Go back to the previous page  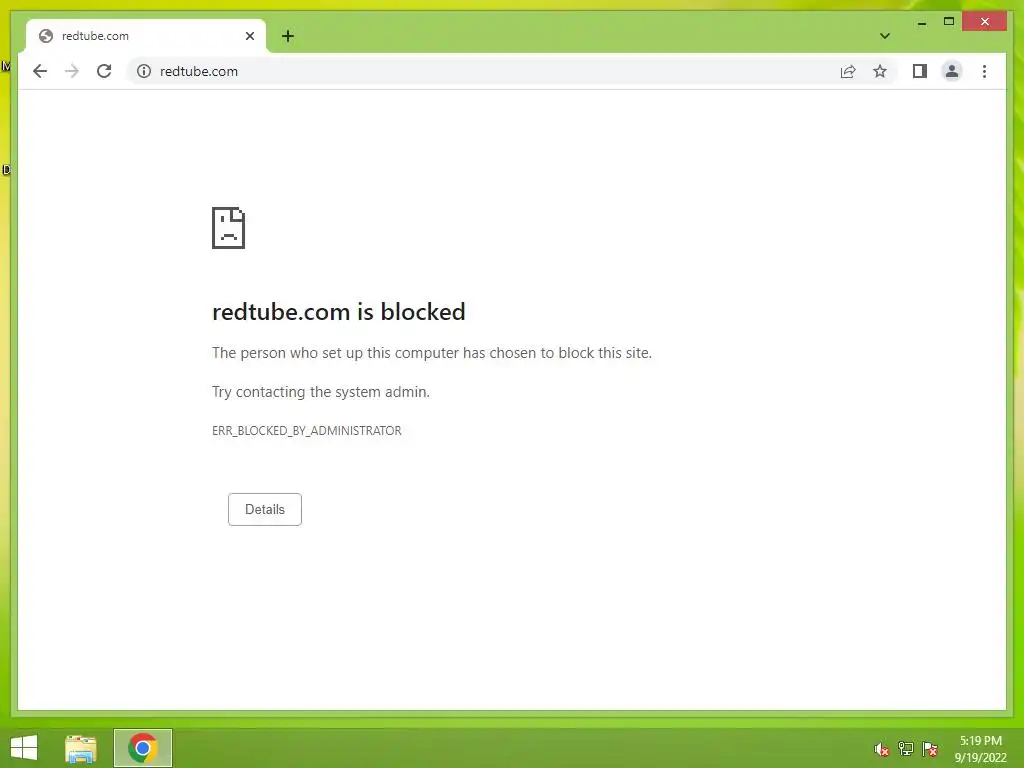40,71
